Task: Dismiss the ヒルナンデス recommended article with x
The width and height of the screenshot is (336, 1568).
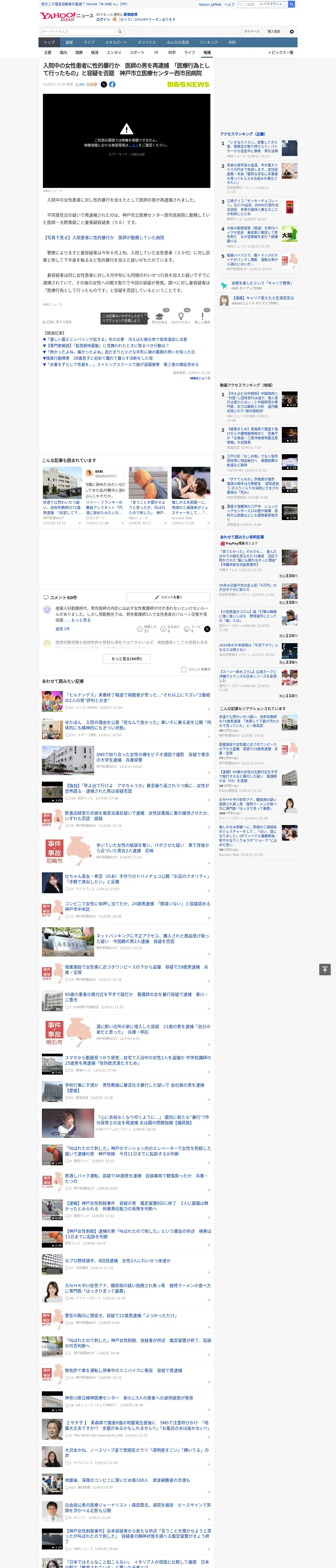Action: pos(209,709)
